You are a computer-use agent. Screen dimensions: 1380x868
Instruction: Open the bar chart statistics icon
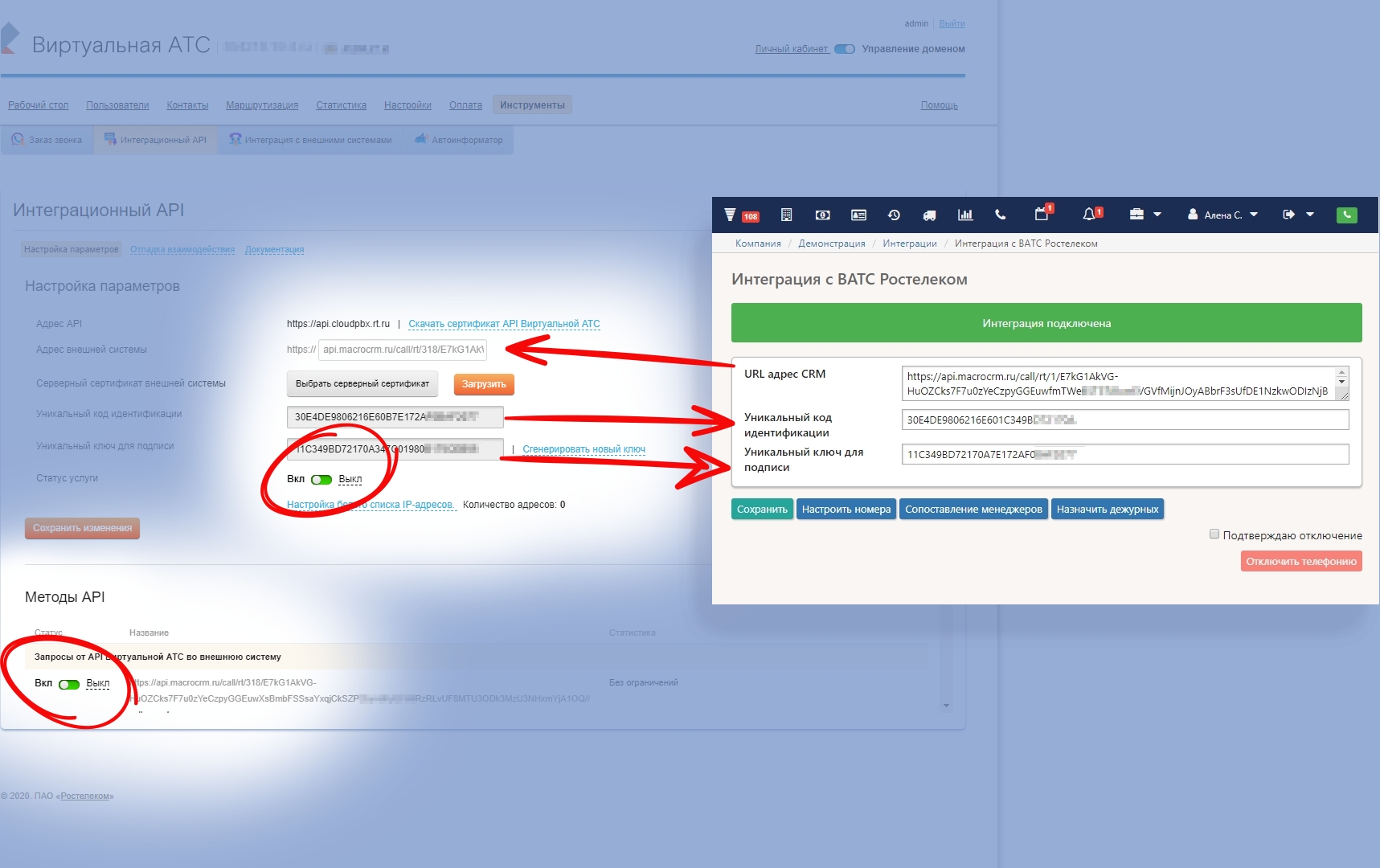(965, 215)
